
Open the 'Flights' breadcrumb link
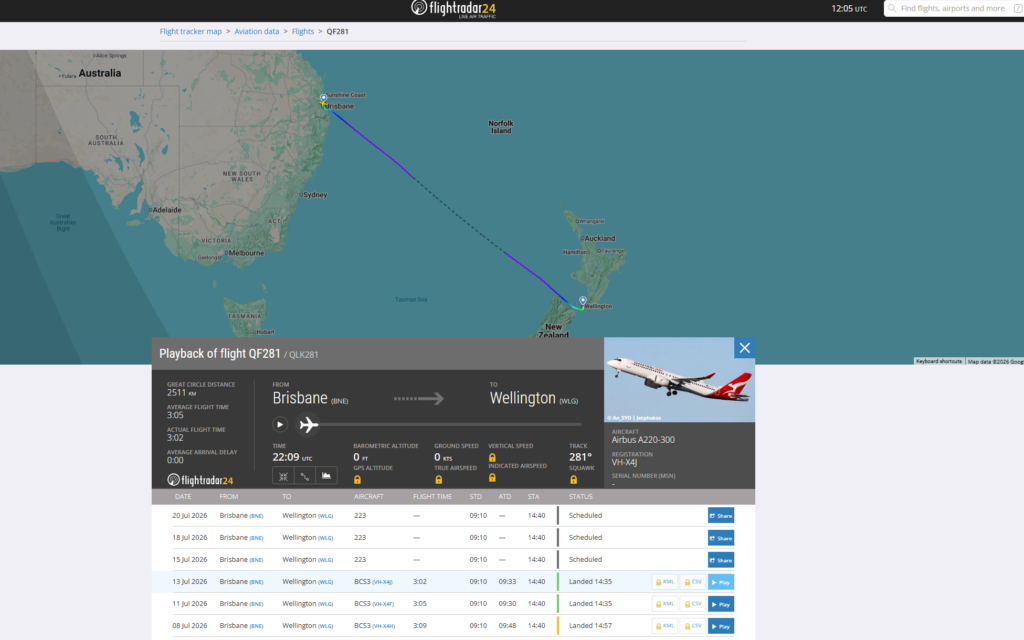(303, 31)
